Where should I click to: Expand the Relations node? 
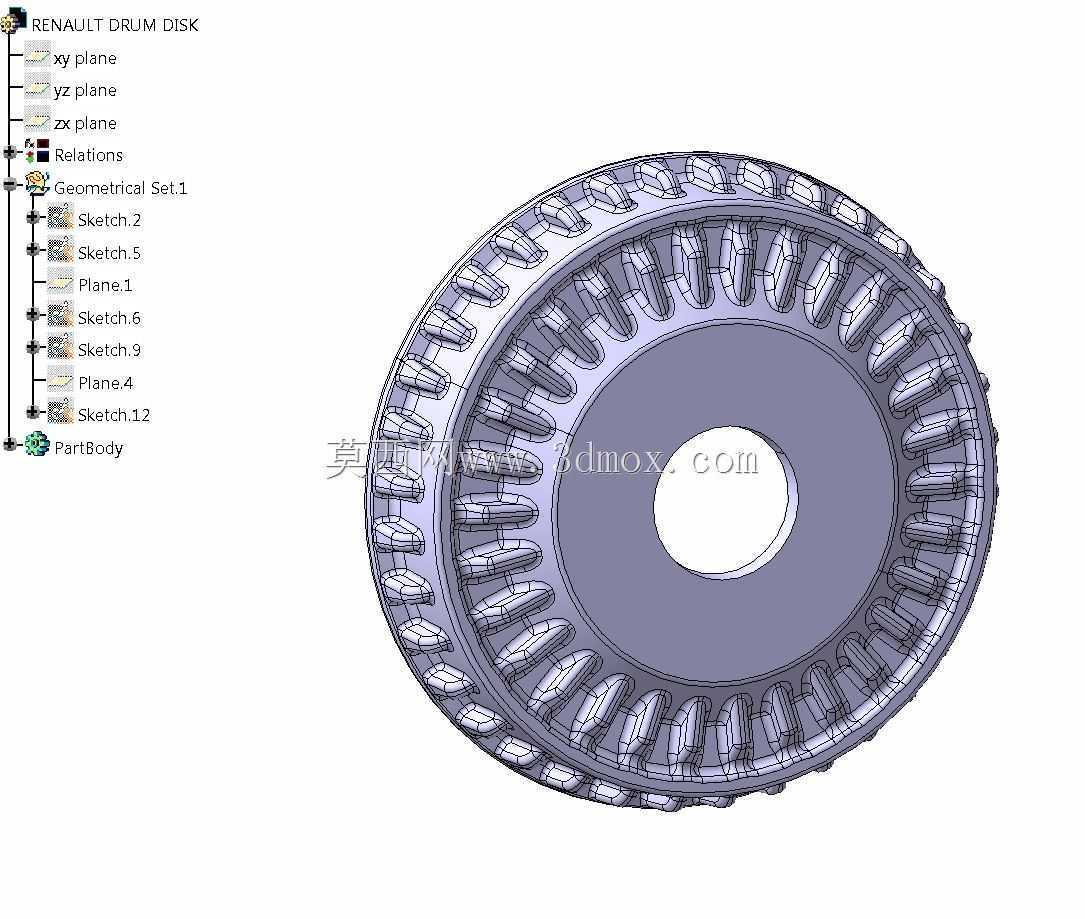(x=10, y=152)
